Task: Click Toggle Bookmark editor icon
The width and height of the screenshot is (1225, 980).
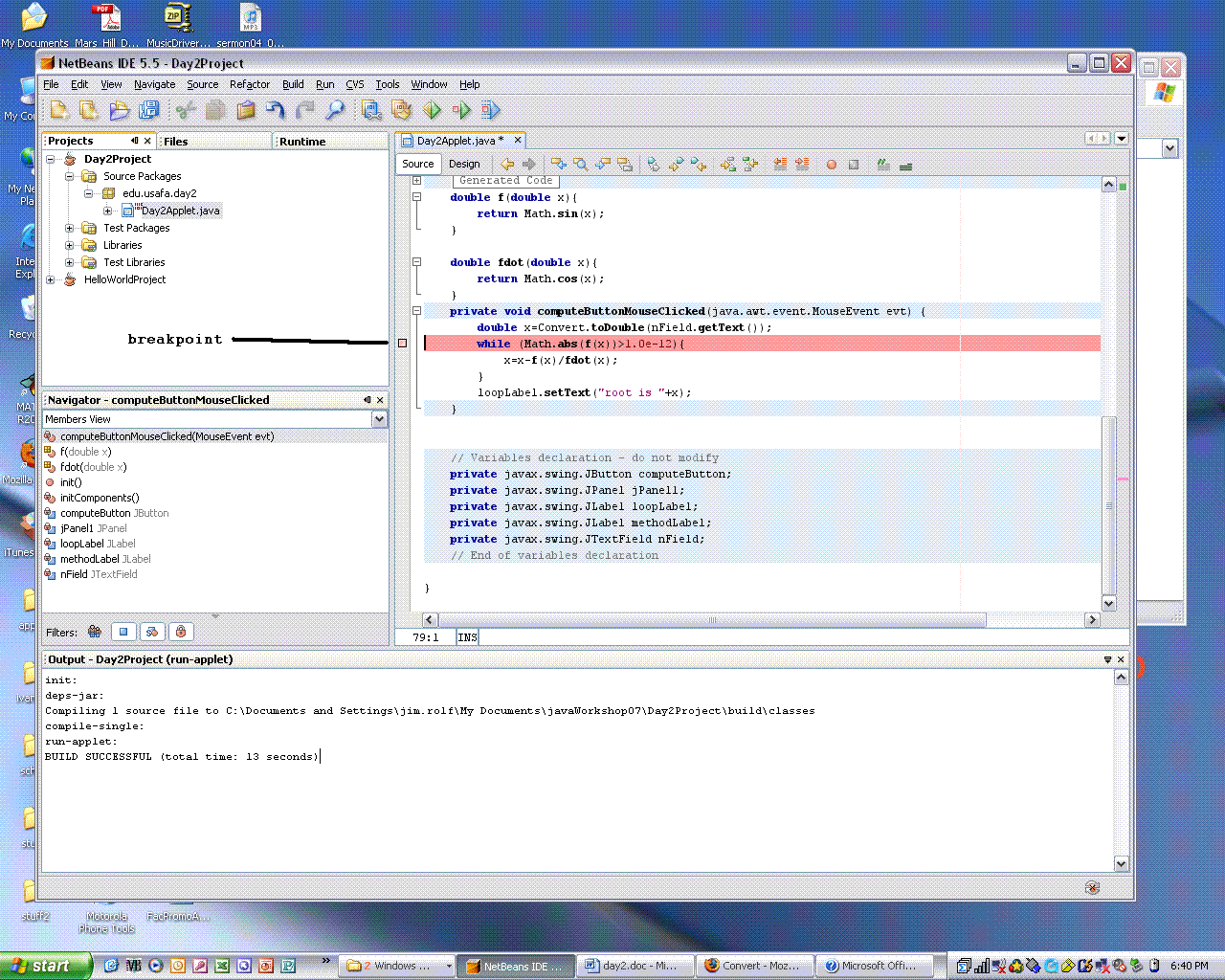Action: click(x=654, y=165)
